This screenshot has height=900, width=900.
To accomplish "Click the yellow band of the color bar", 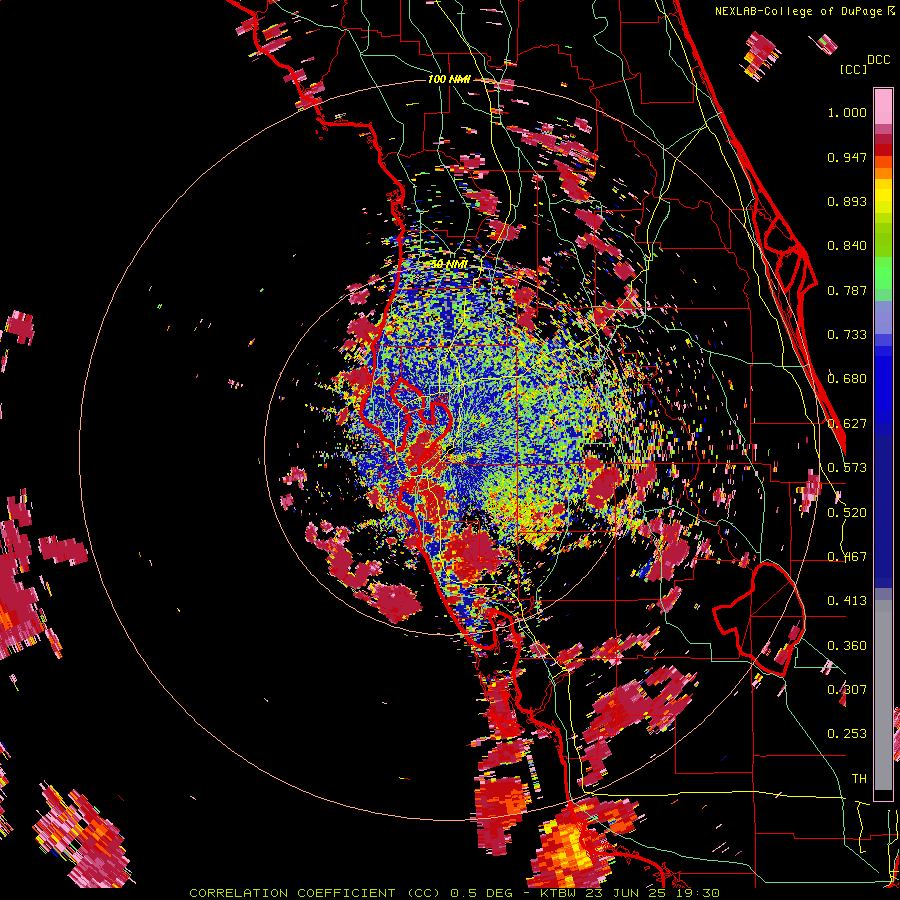I will pyautogui.click(x=883, y=196).
